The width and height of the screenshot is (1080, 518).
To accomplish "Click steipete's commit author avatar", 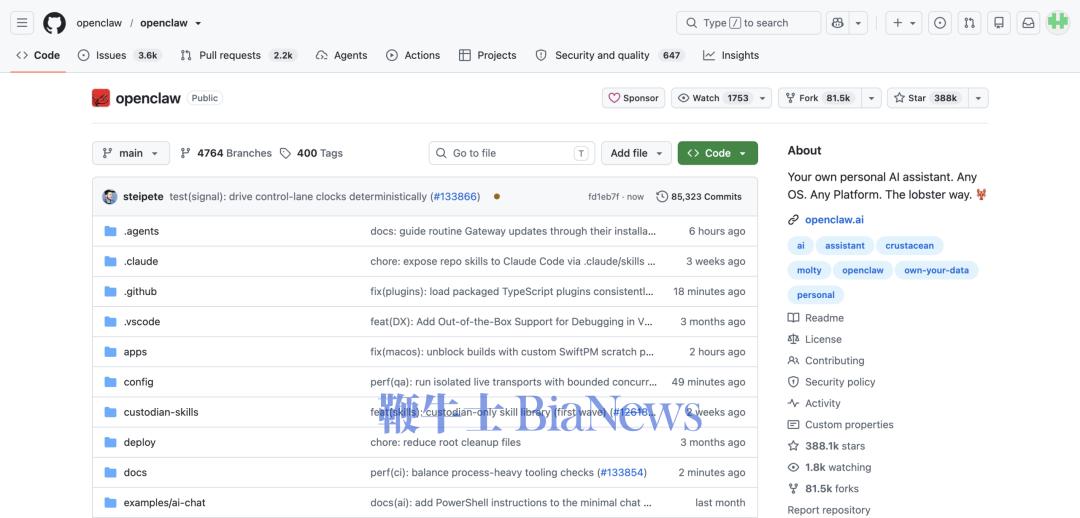I will click(x=110, y=196).
